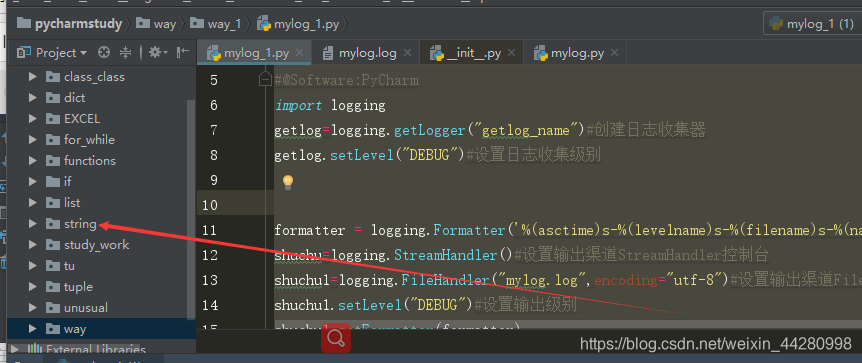
Task: Expand the class_class folder
Action: click(32, 76)
